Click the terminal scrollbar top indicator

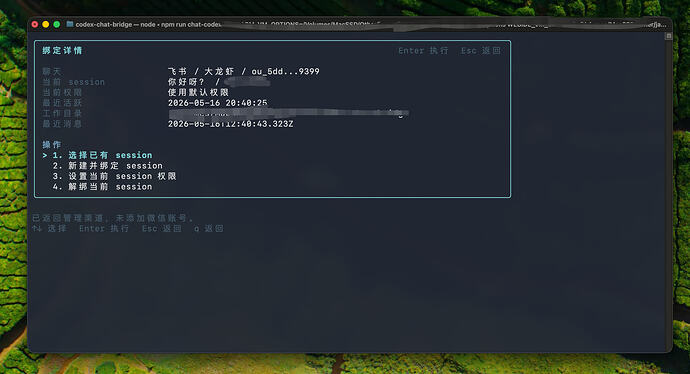click(x=668, y=36)
